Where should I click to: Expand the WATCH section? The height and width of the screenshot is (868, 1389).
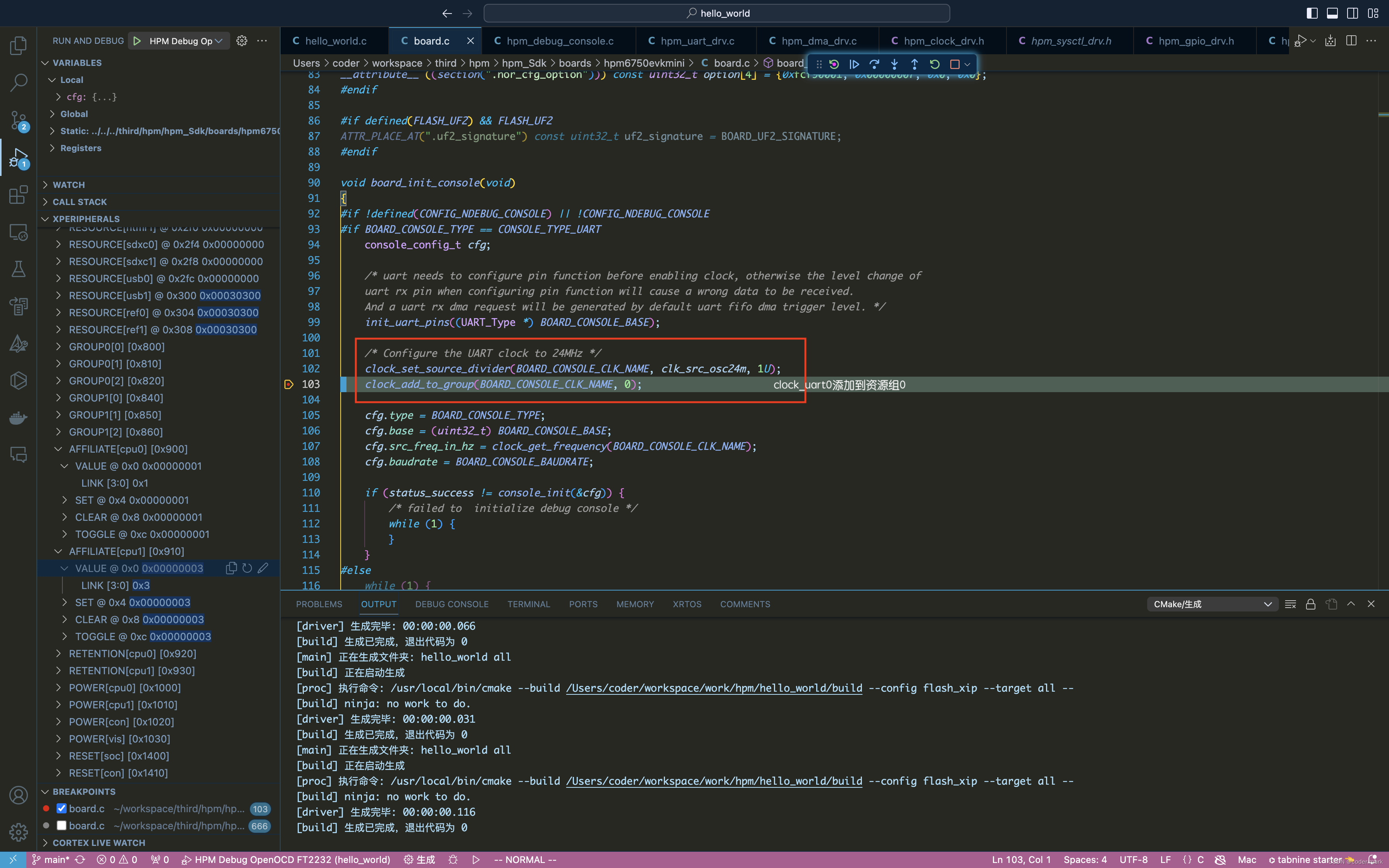point(69,185)
